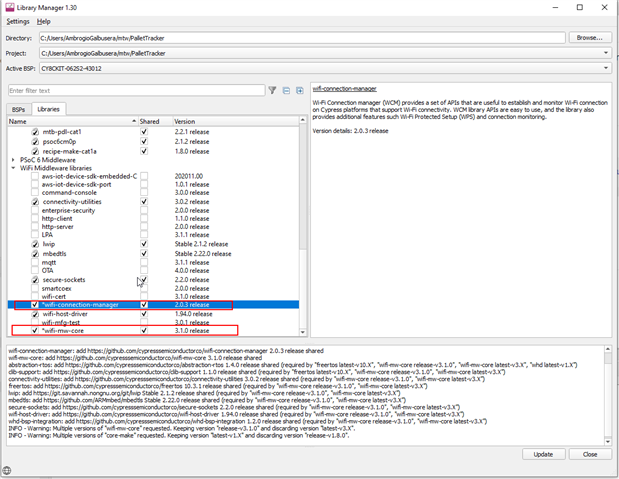Click the Browse... button

pyautogui.click(x=589, y=38)
